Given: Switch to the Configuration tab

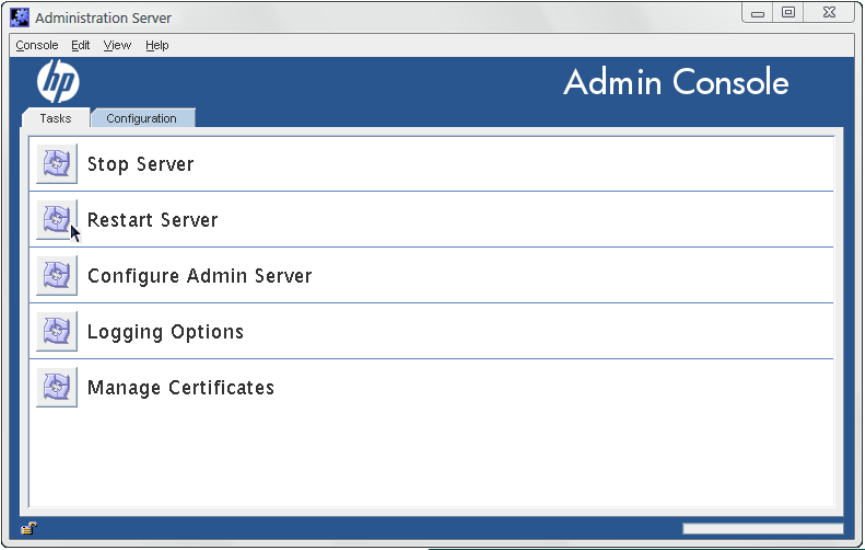Looking at the screenshot, I should pos(141,118).
